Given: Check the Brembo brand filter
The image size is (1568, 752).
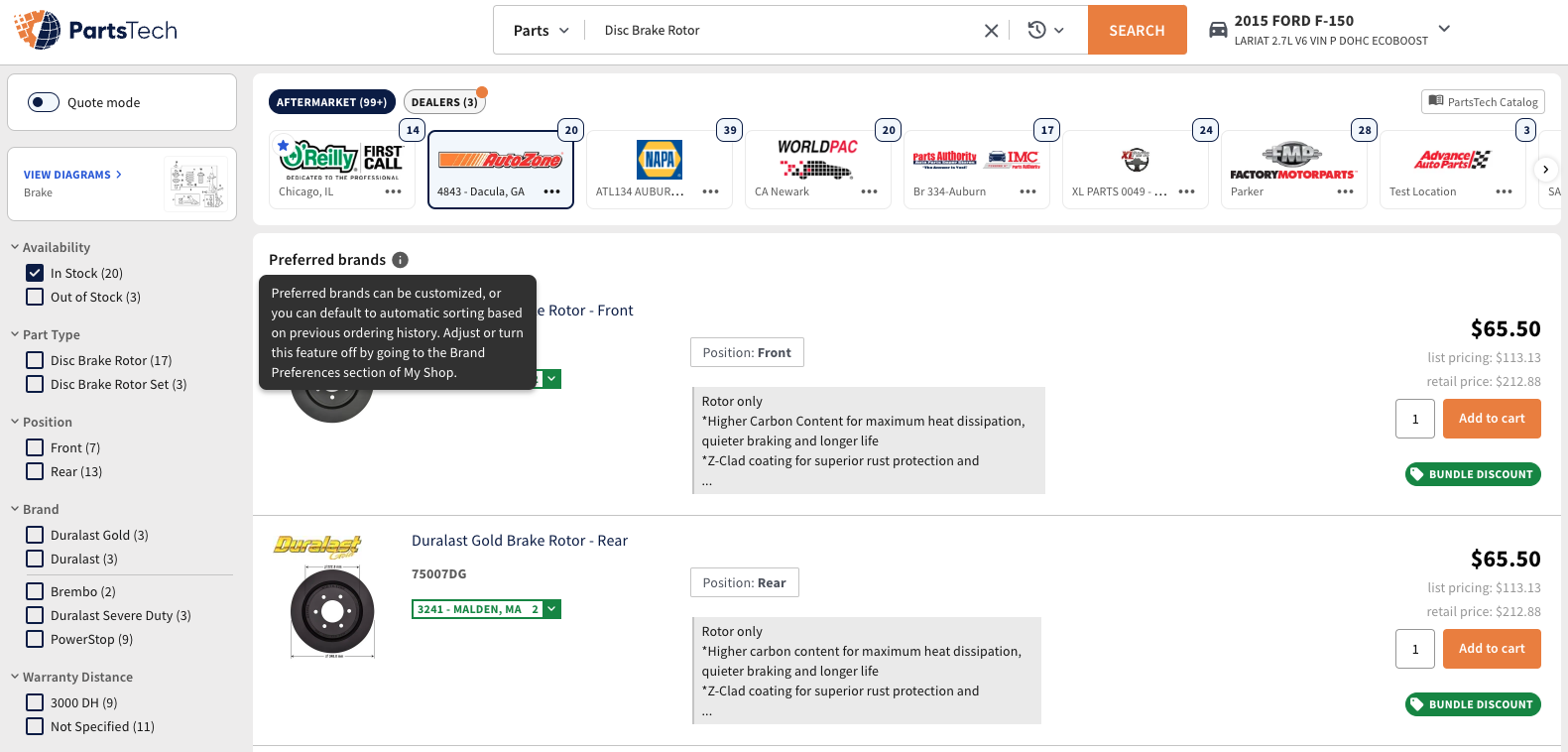Looking at the screenshot, I should click(x=35, y=591).
